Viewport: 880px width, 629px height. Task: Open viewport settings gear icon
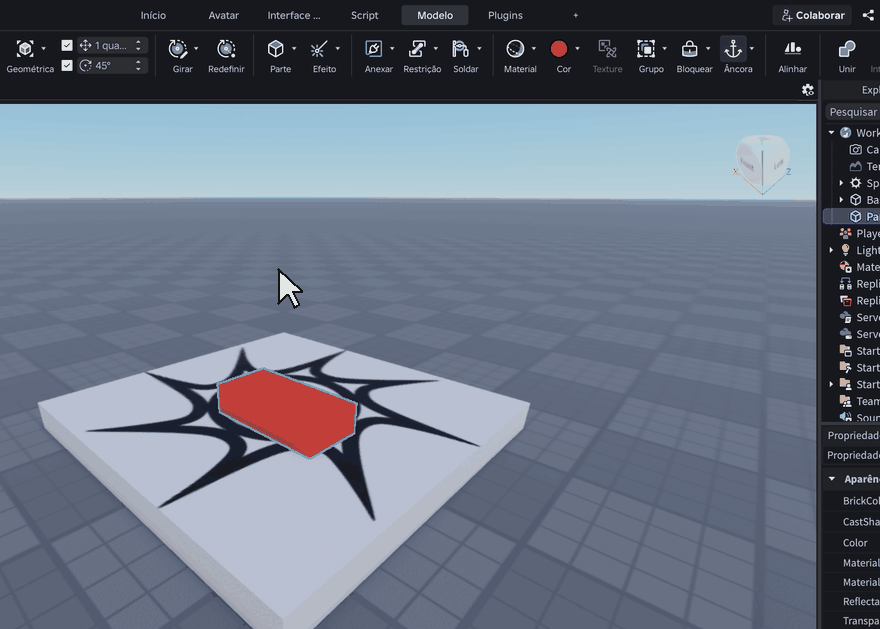tap(808, 90)
